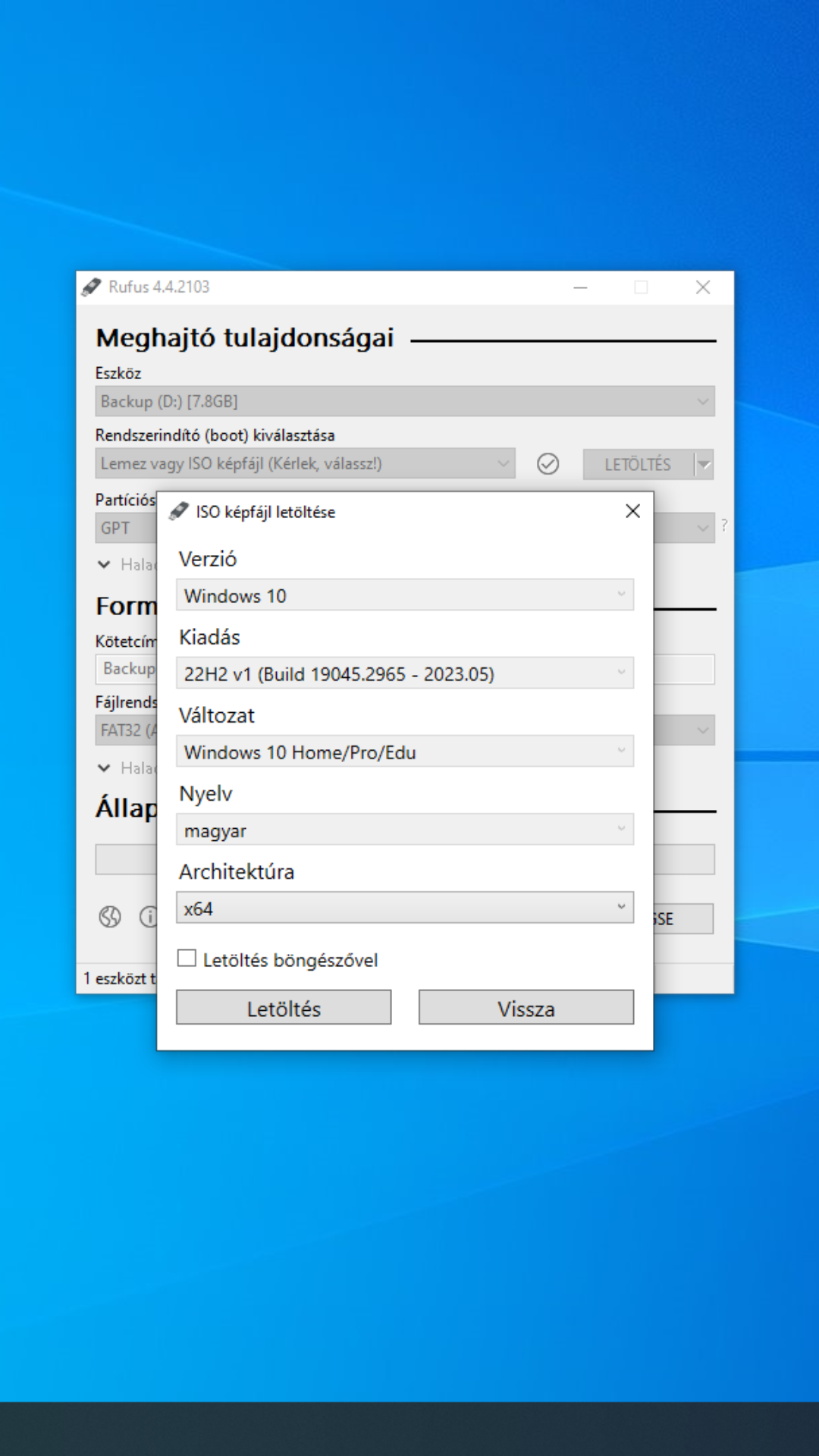Open the Kiadás dropdown showing 22H2 v1
The width and height of the screenshot is (819, 1456).
tap(404, 673)
